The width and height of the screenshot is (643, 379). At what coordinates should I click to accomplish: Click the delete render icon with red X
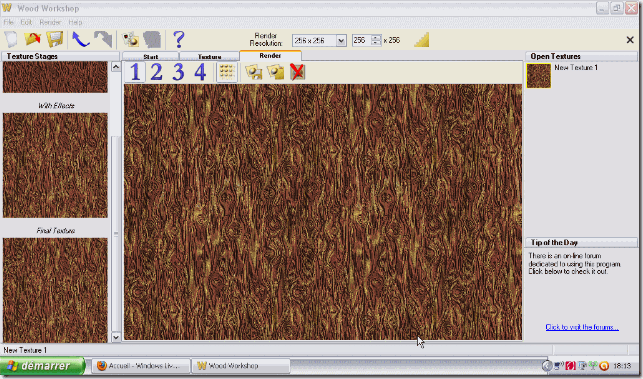click(297, 72)
